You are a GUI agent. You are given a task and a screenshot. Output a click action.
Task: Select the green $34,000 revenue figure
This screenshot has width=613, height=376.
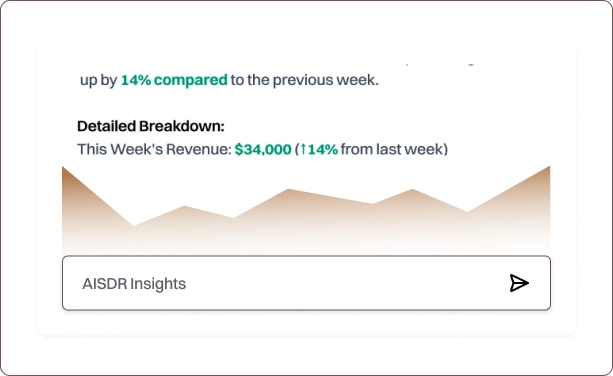(x=263, y=149)
